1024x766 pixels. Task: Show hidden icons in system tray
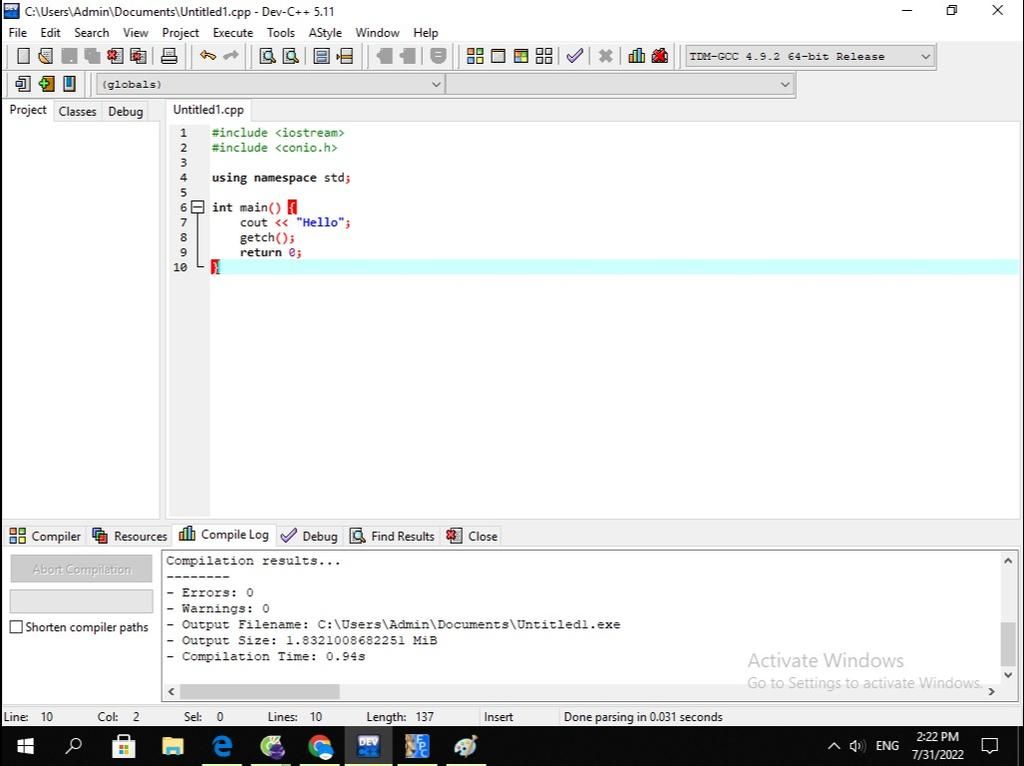(834, 746)
